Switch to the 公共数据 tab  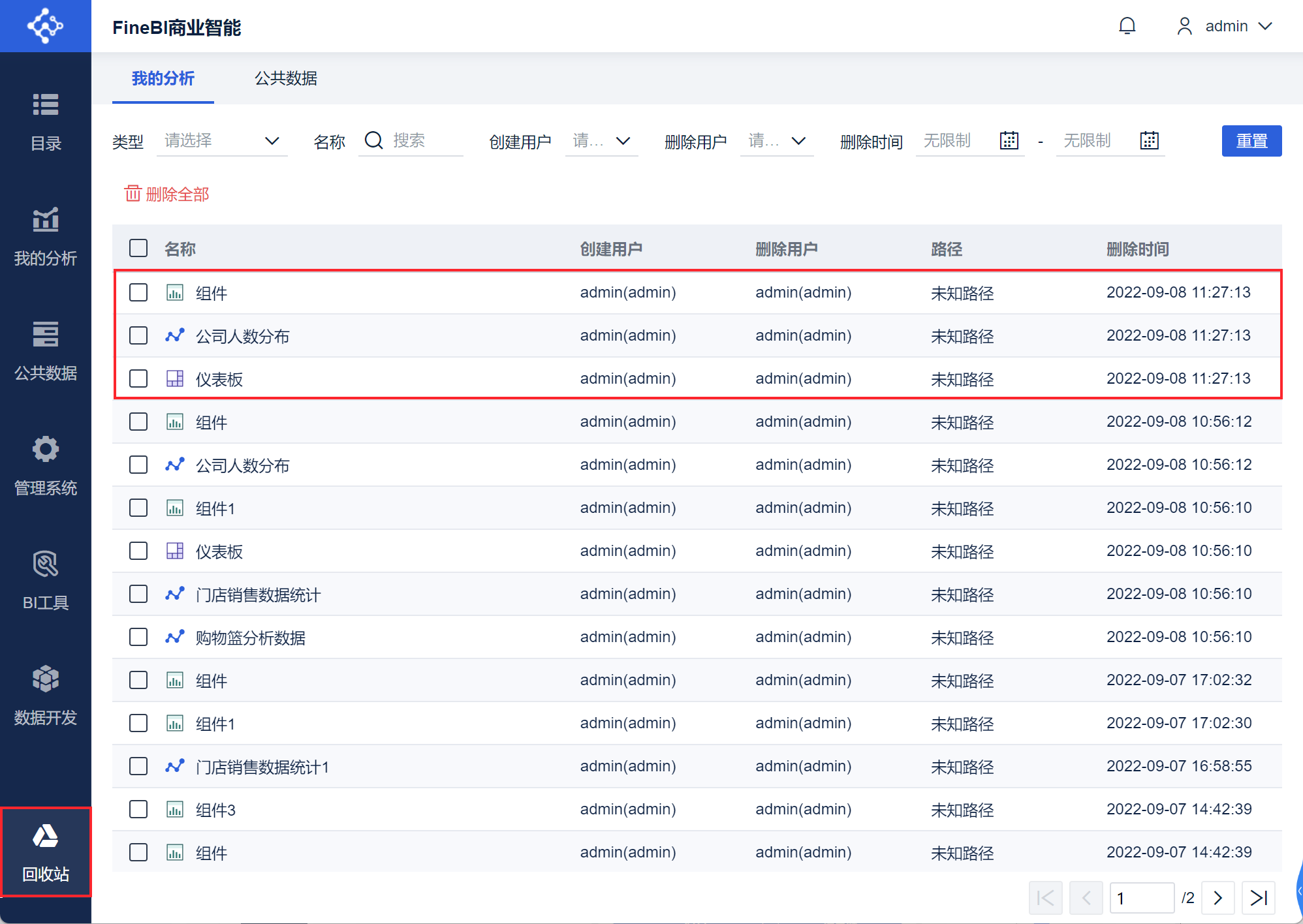point(286,78)
